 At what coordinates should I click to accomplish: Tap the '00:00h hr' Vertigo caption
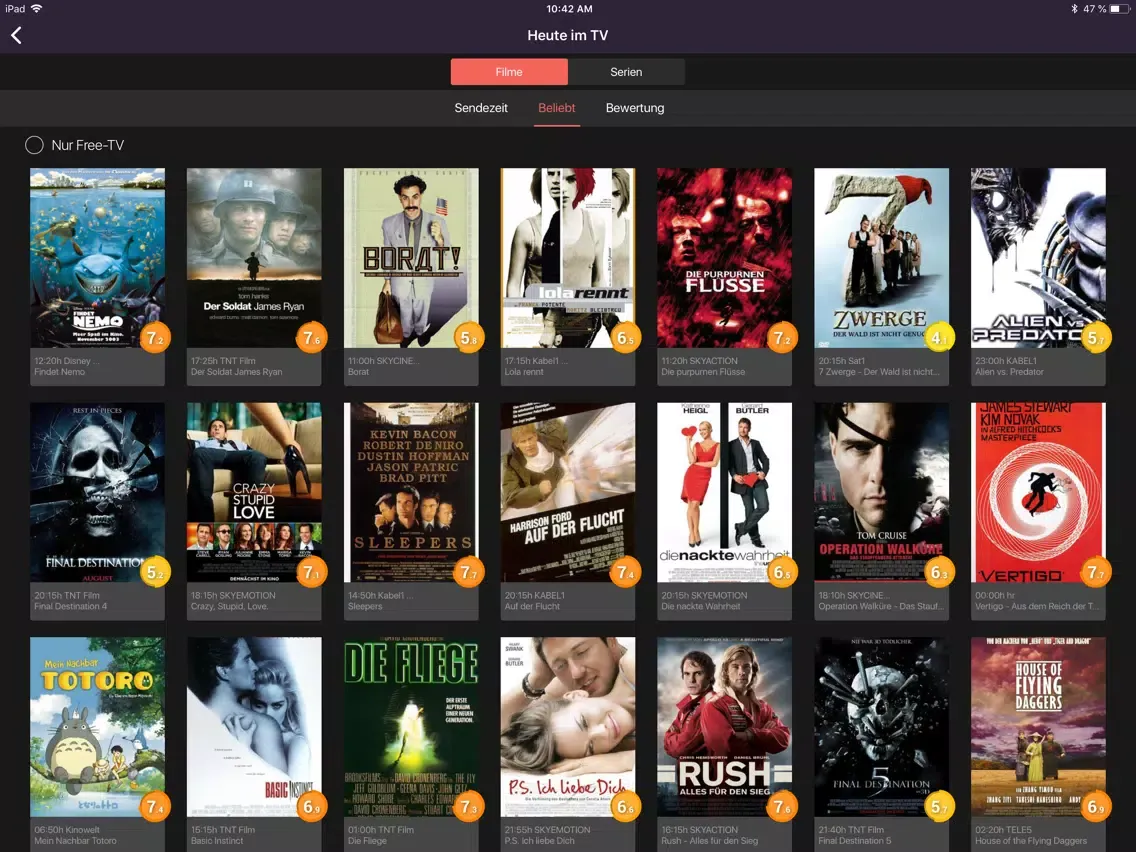(x=1038, y=601)
